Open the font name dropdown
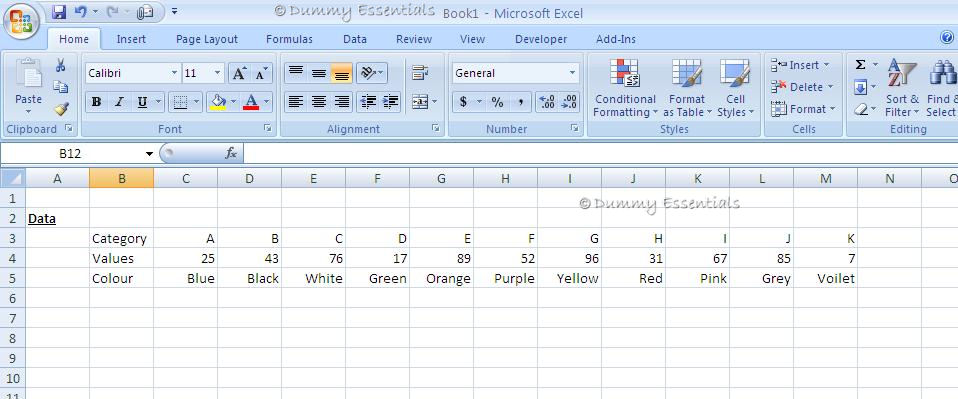The width and height of the screenshot is (958, 399). (174, 73)
